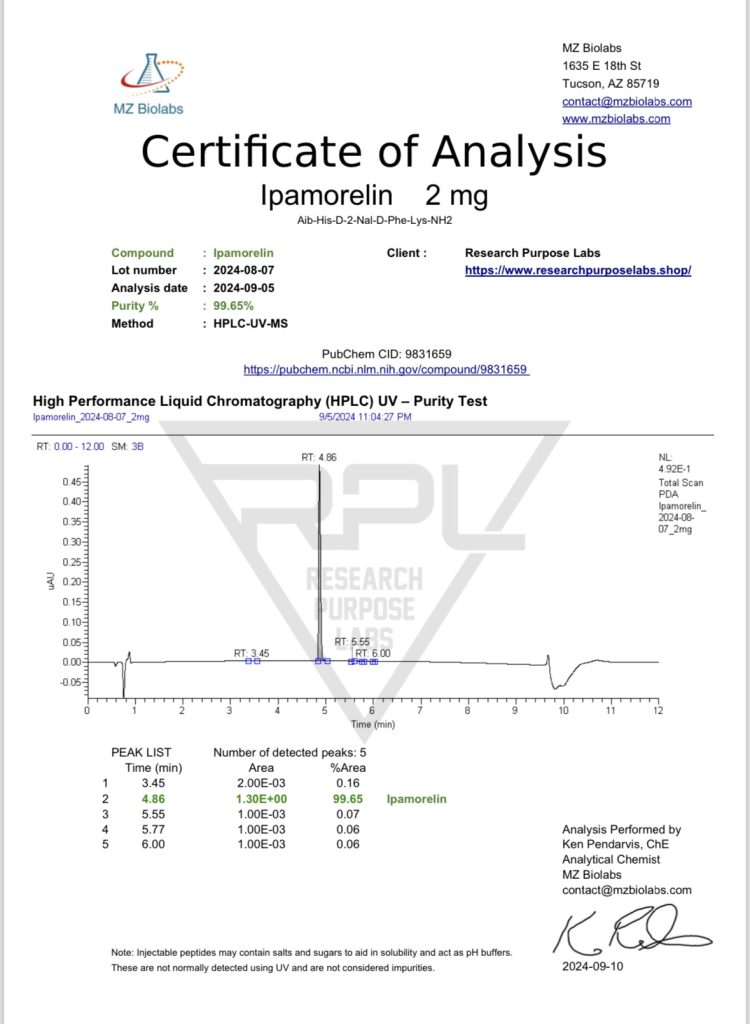The height and width of the screenshot is (1024, 750).
Task: Click the RT: 6.00 peak label
Action: [x=373, y=652]
